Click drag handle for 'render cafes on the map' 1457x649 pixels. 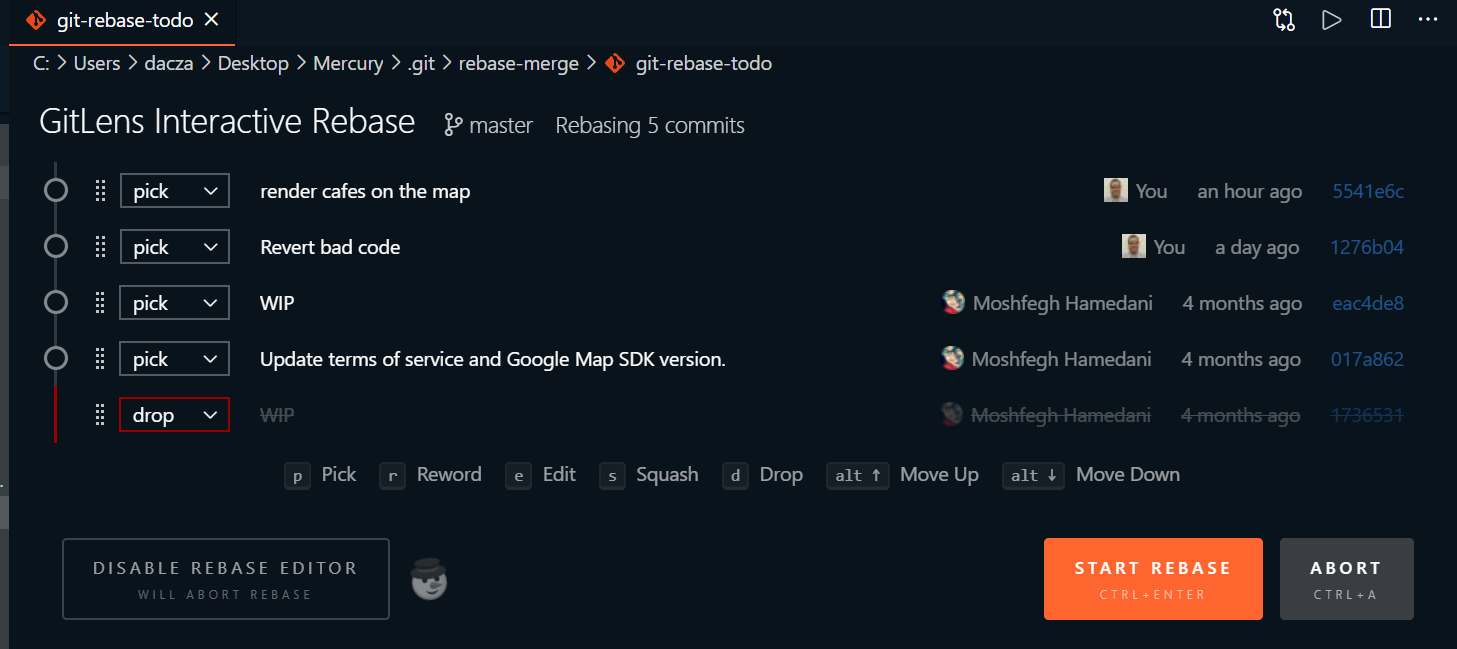(100, 191)
